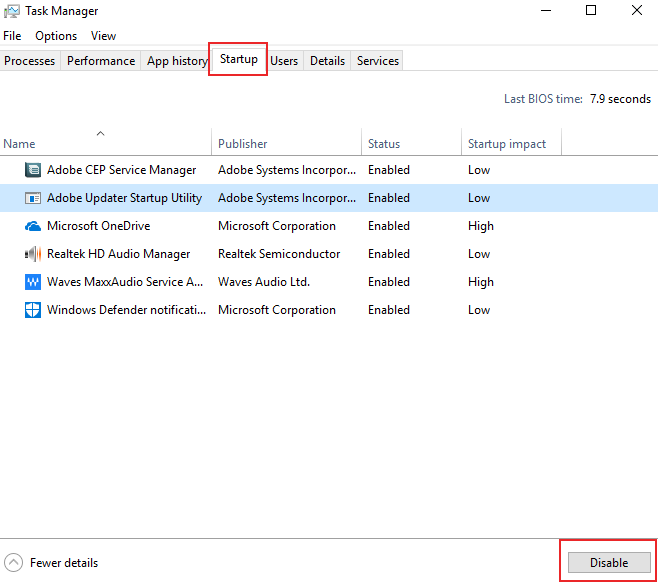Switch to the Services tab
Viewport: 658px width, 583px height.
click(x=378, y=61)
